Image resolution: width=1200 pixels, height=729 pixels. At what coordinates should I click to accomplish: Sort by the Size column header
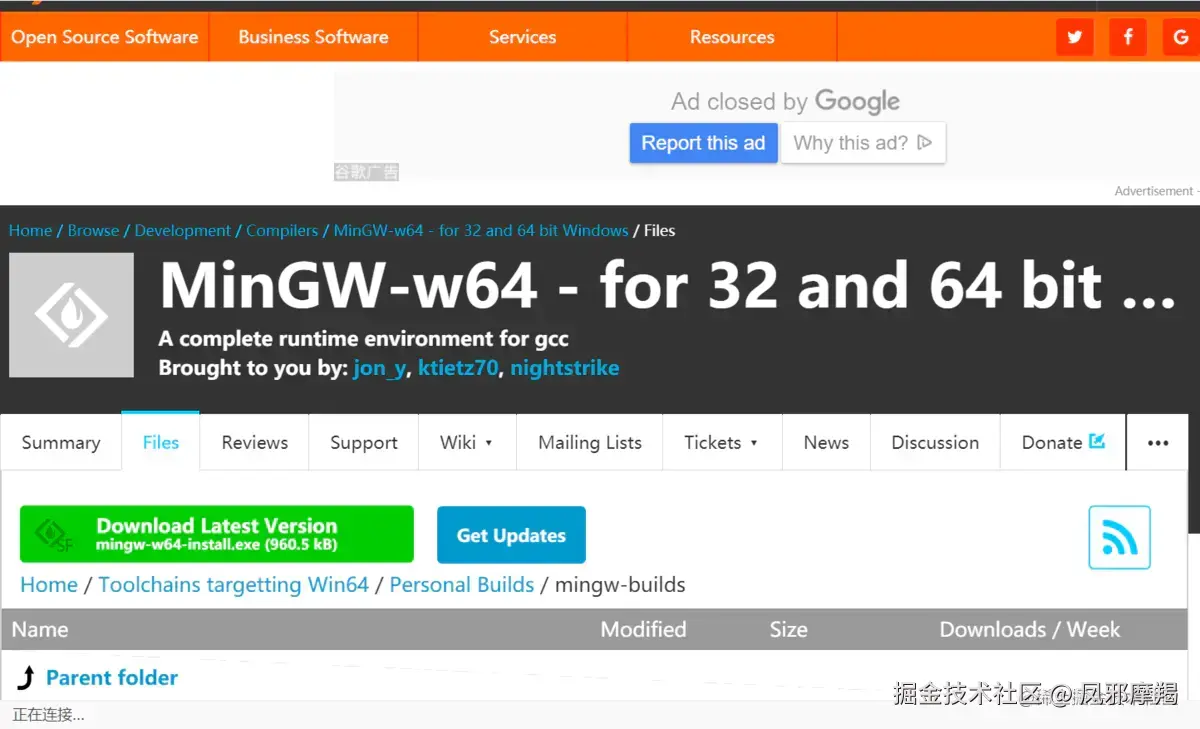(x=788, y=629)
